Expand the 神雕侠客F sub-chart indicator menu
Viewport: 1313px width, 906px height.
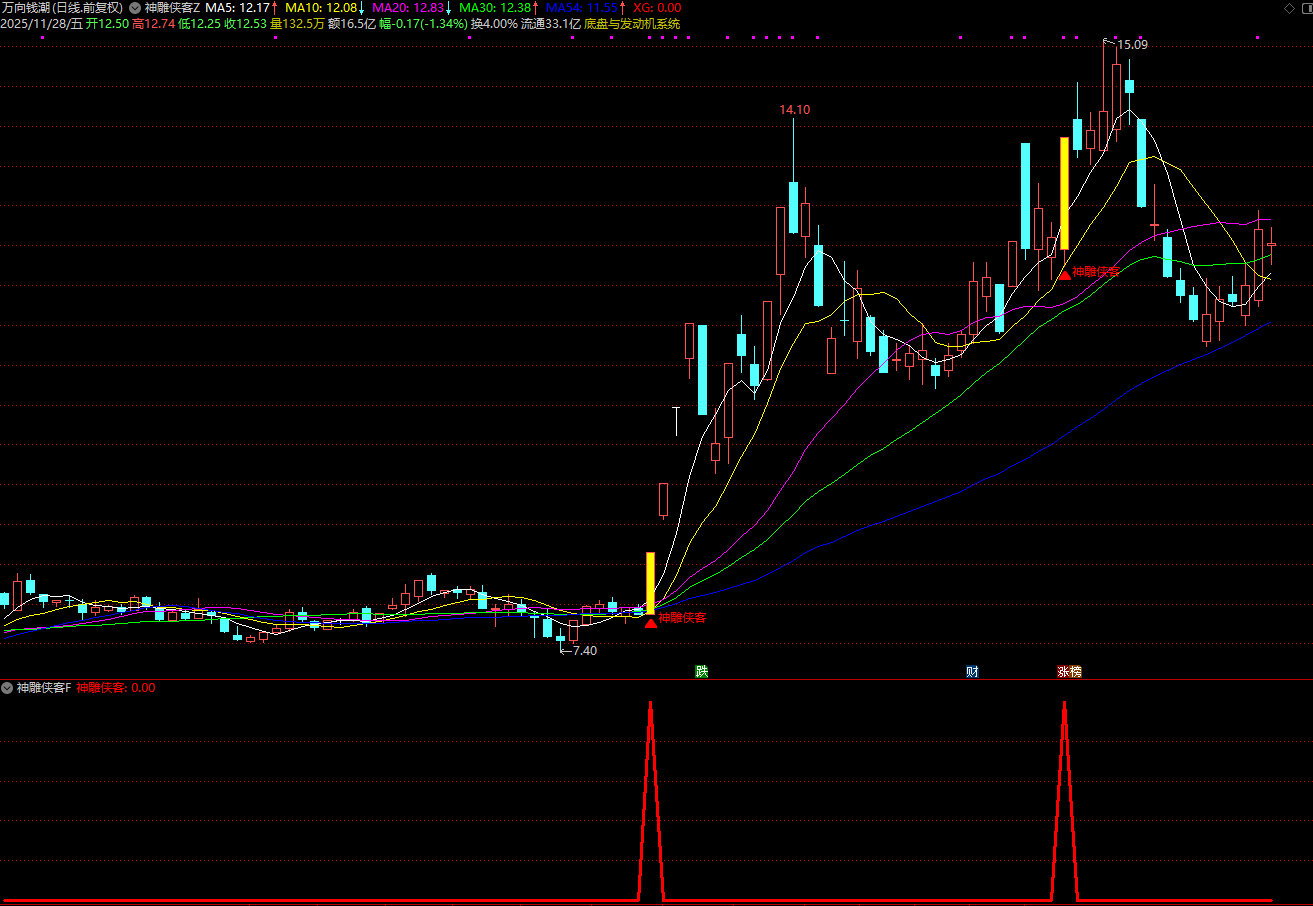pos(8,688)
